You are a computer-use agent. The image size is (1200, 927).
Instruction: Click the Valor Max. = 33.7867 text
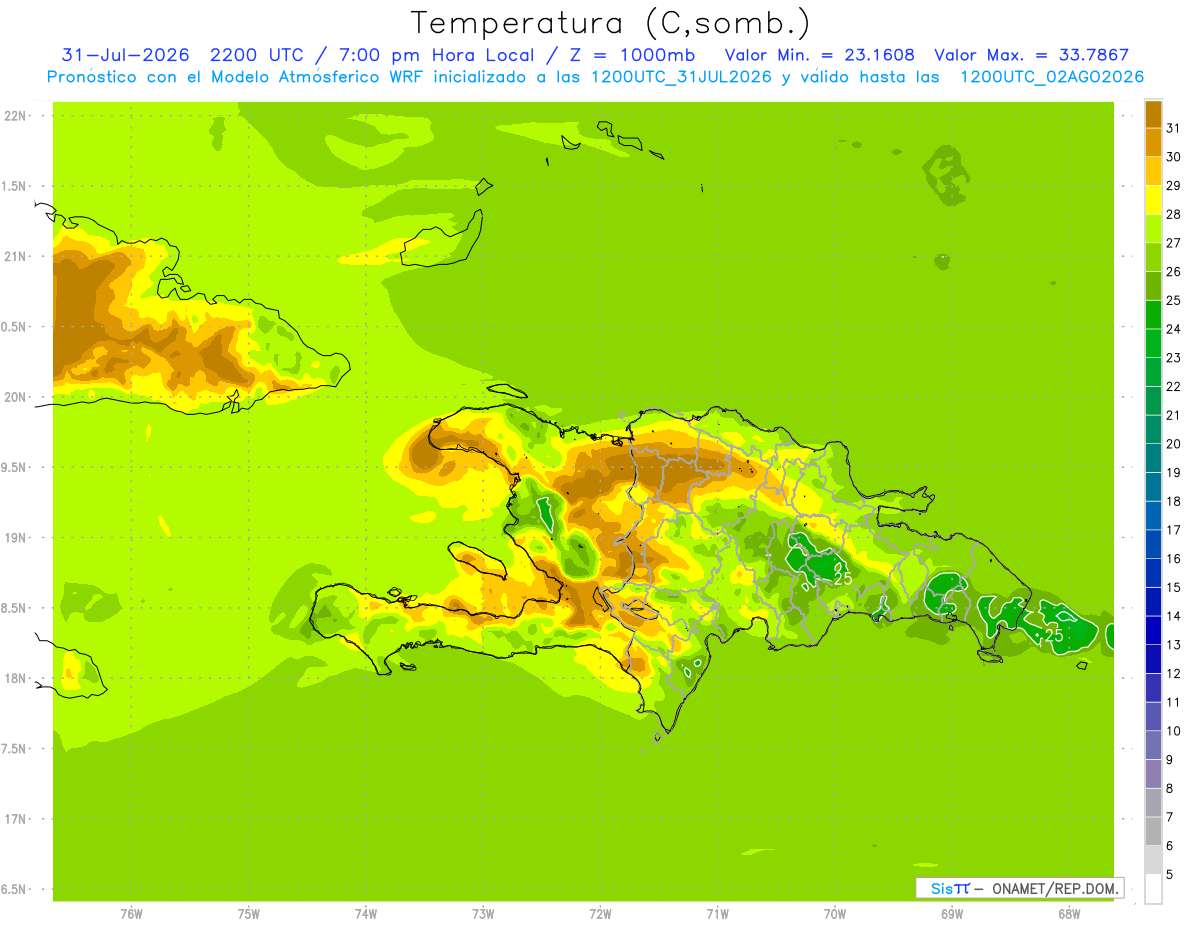1031,55
